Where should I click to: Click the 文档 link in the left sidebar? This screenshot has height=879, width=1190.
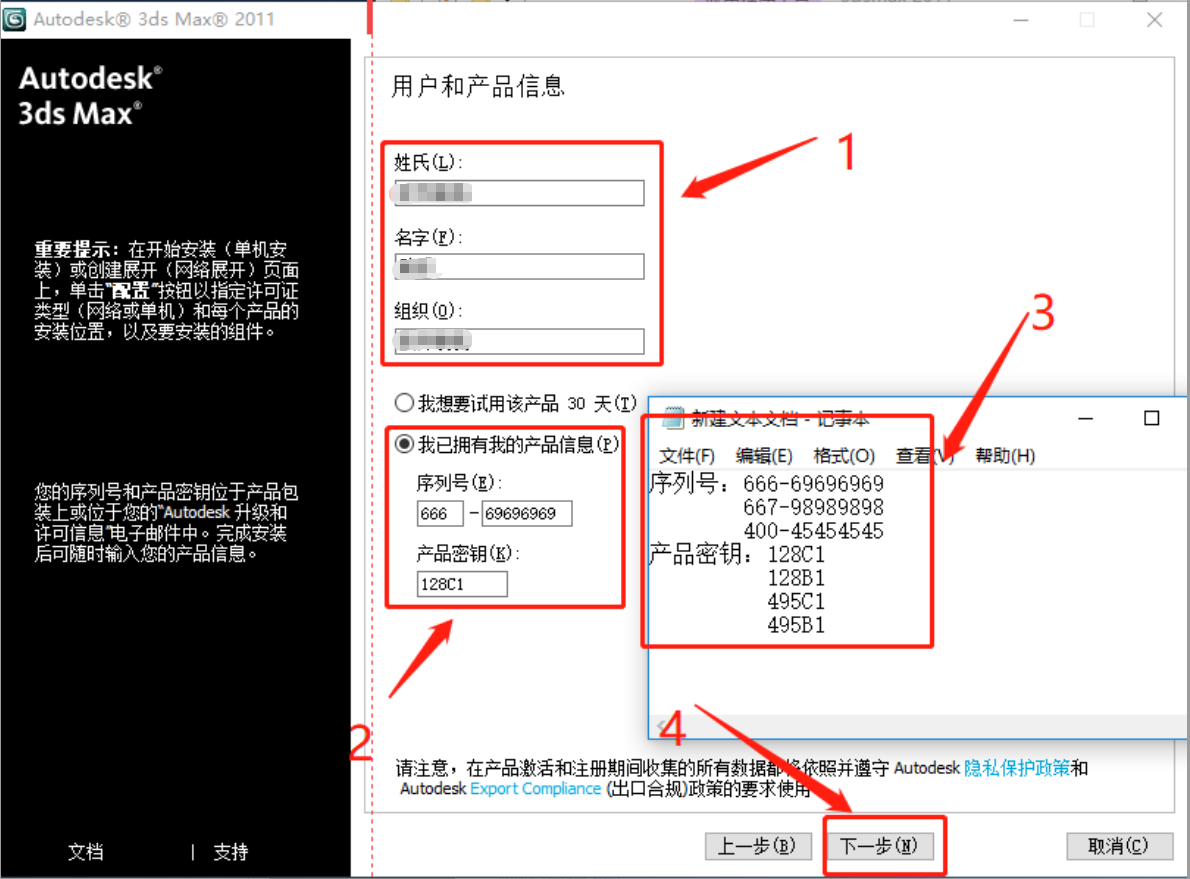86,852
